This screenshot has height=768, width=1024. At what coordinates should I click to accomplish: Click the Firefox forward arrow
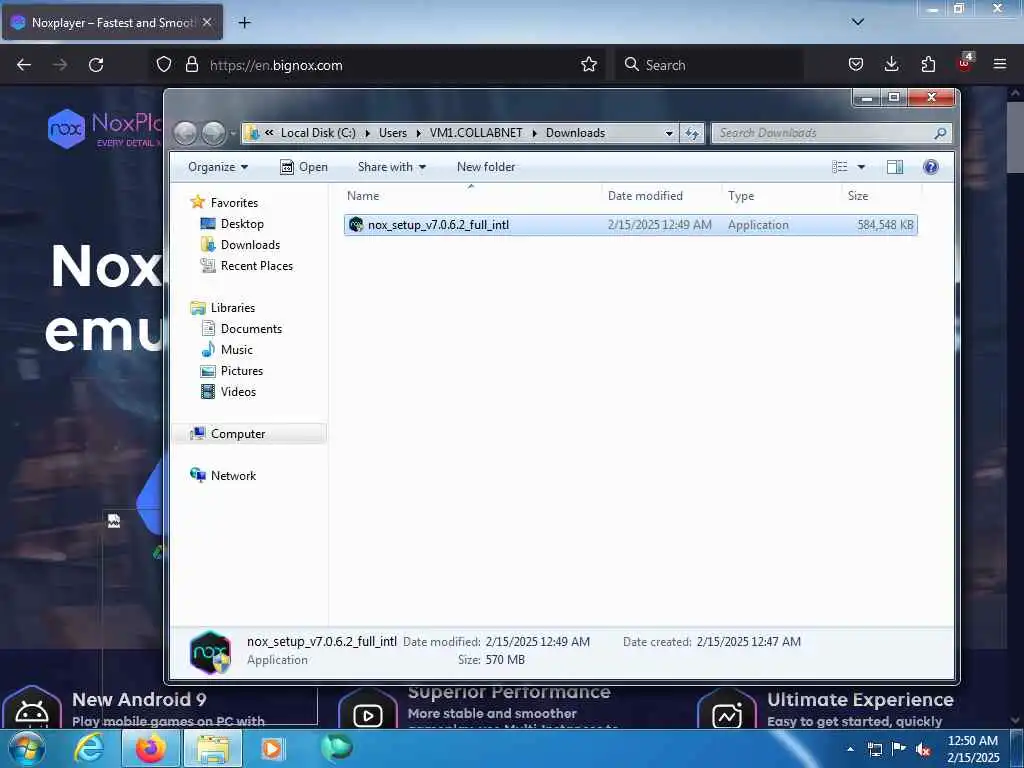coord(60,65)
